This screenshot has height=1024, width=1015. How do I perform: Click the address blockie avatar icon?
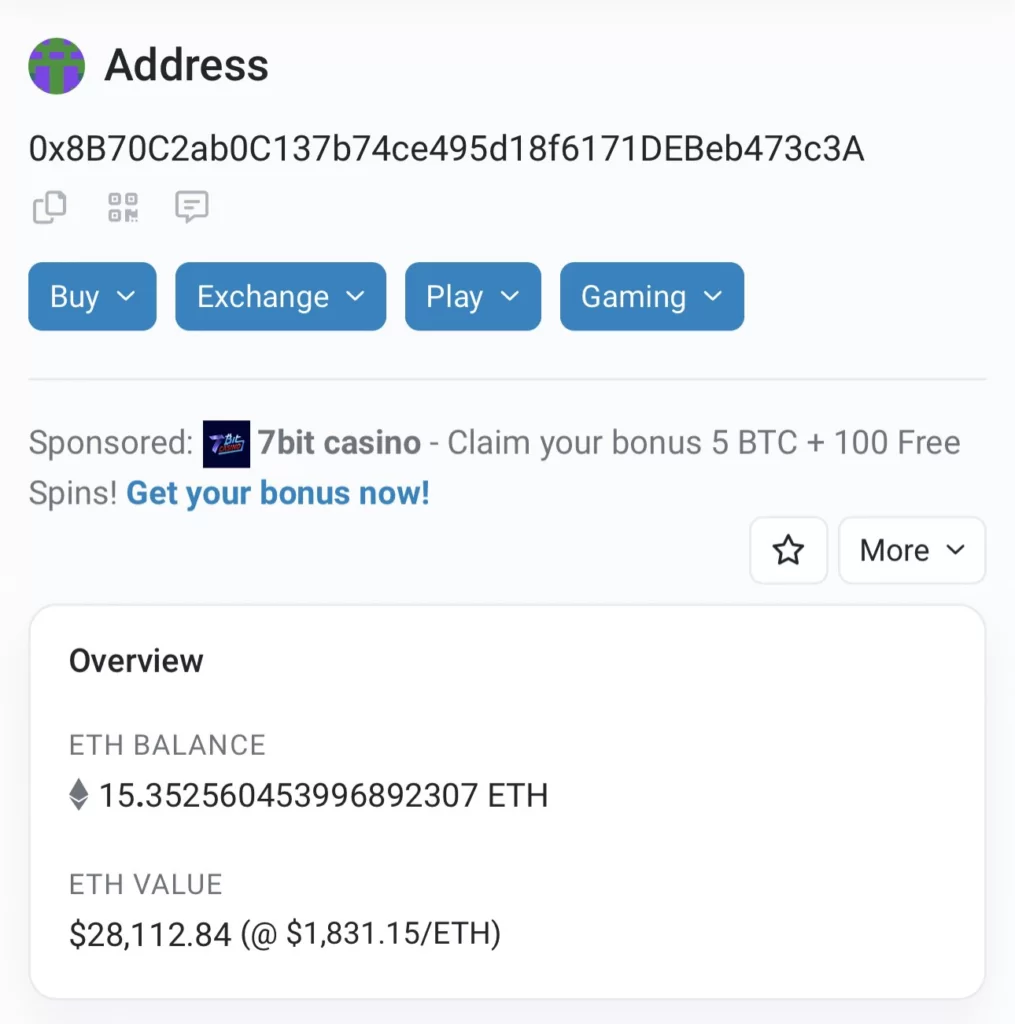click(57, 66)
